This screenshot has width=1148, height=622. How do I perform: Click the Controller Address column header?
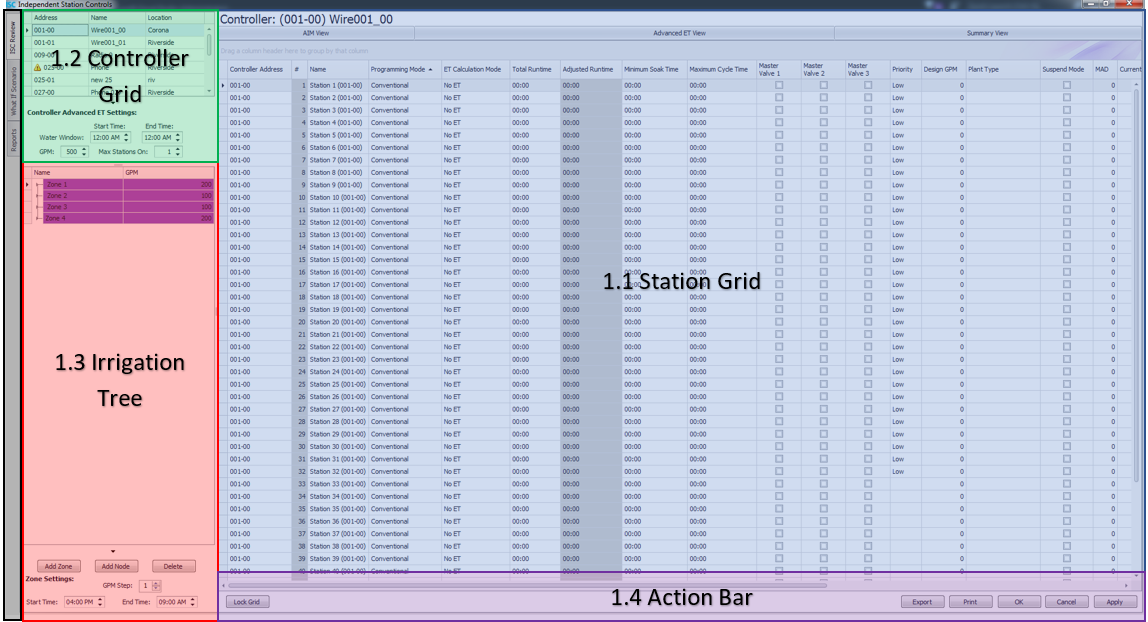258,70
